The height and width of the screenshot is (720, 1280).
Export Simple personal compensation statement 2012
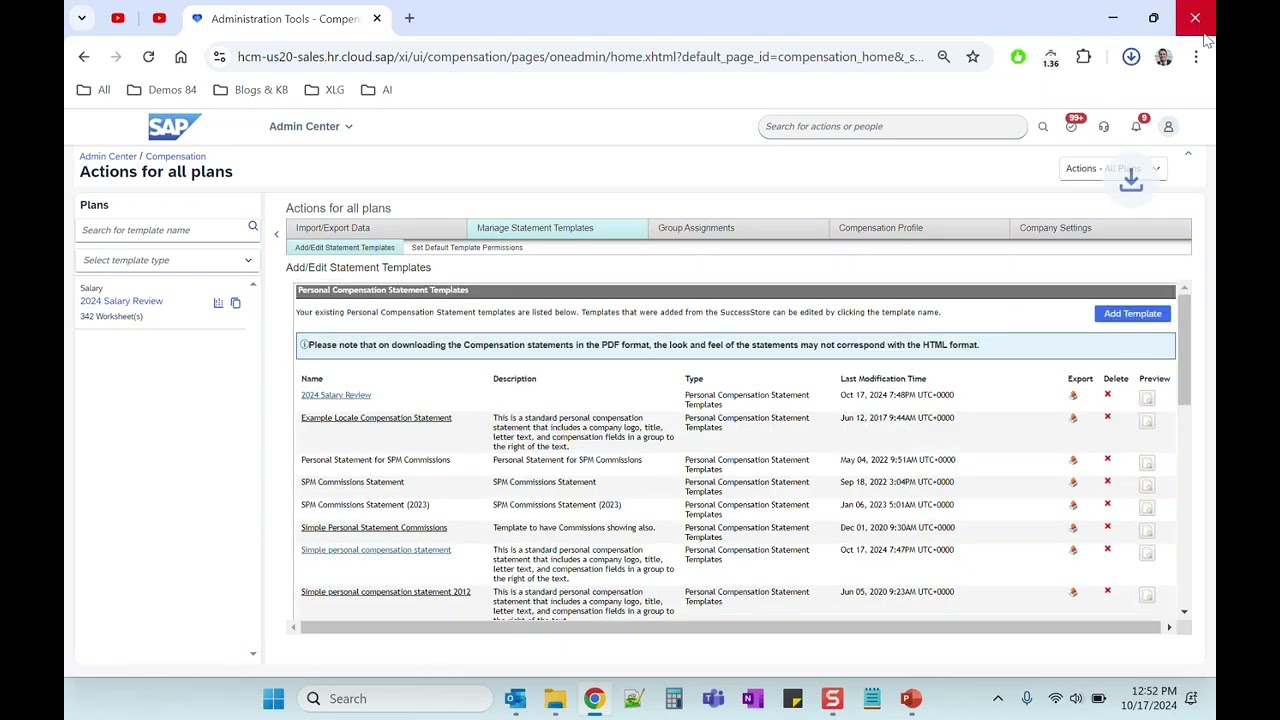coord(1073,593)
